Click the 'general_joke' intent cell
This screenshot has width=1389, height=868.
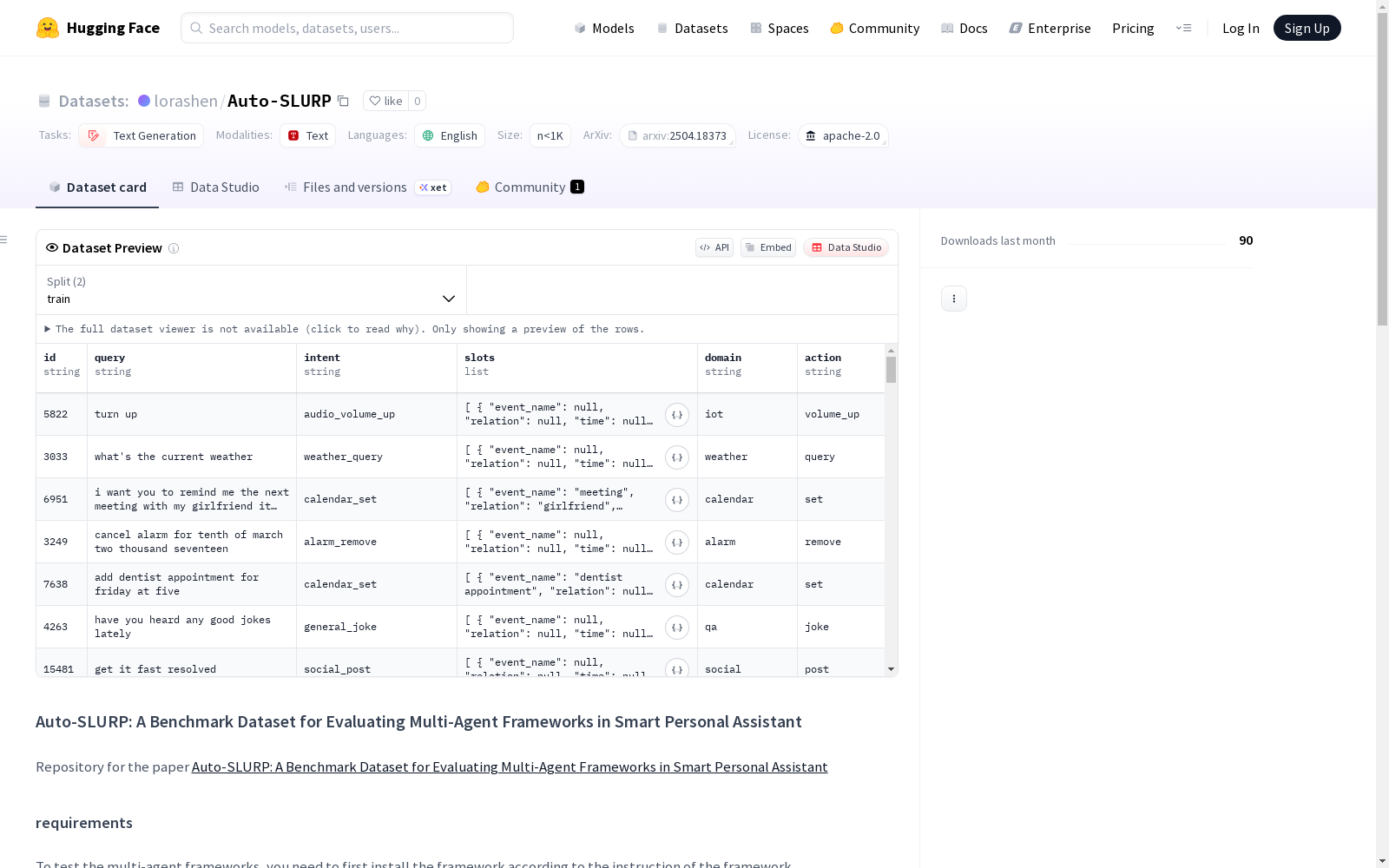click(x=377, y=628)
